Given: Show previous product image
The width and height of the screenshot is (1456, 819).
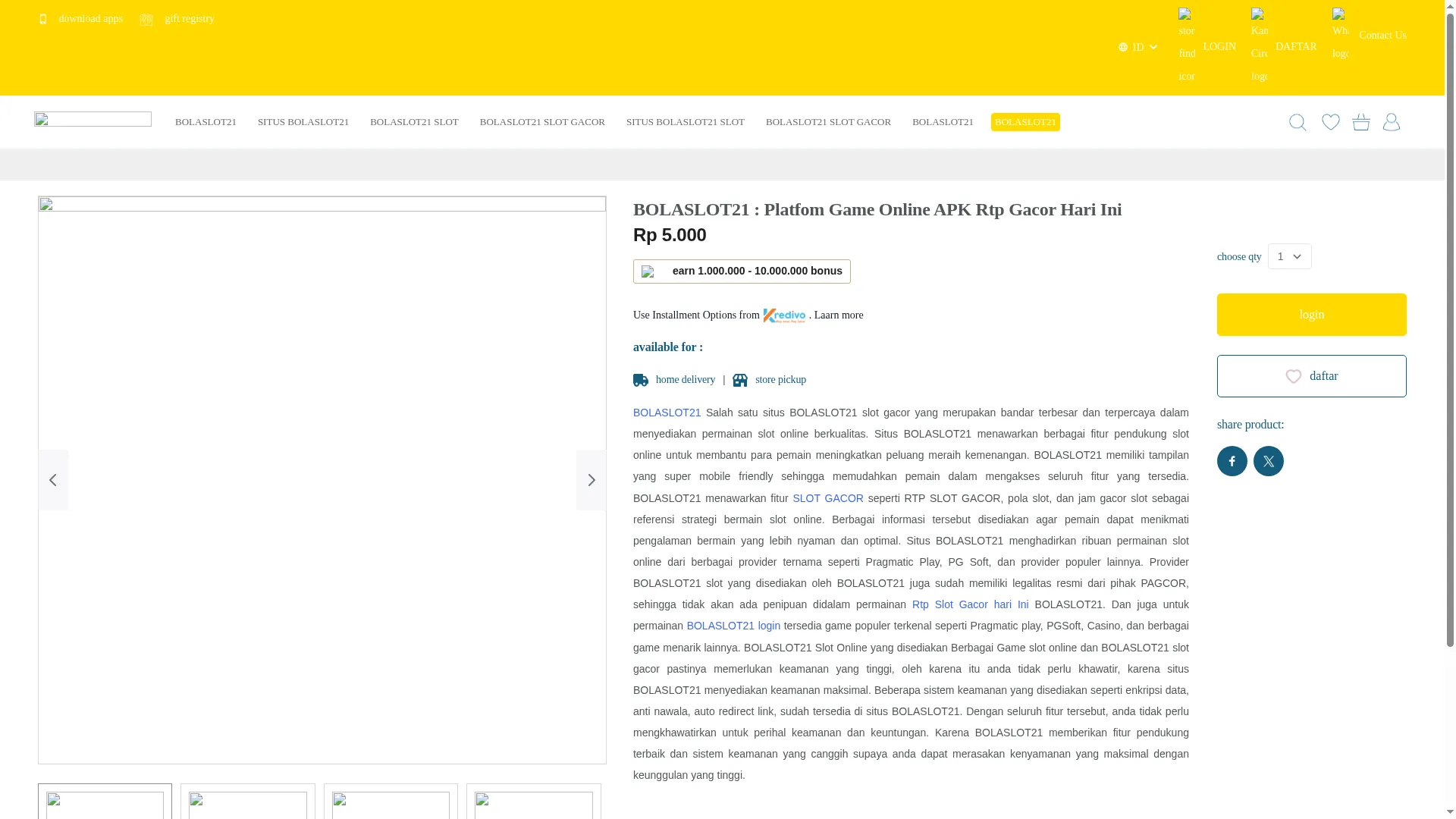Looking at the screenshot, I should 53,480.
